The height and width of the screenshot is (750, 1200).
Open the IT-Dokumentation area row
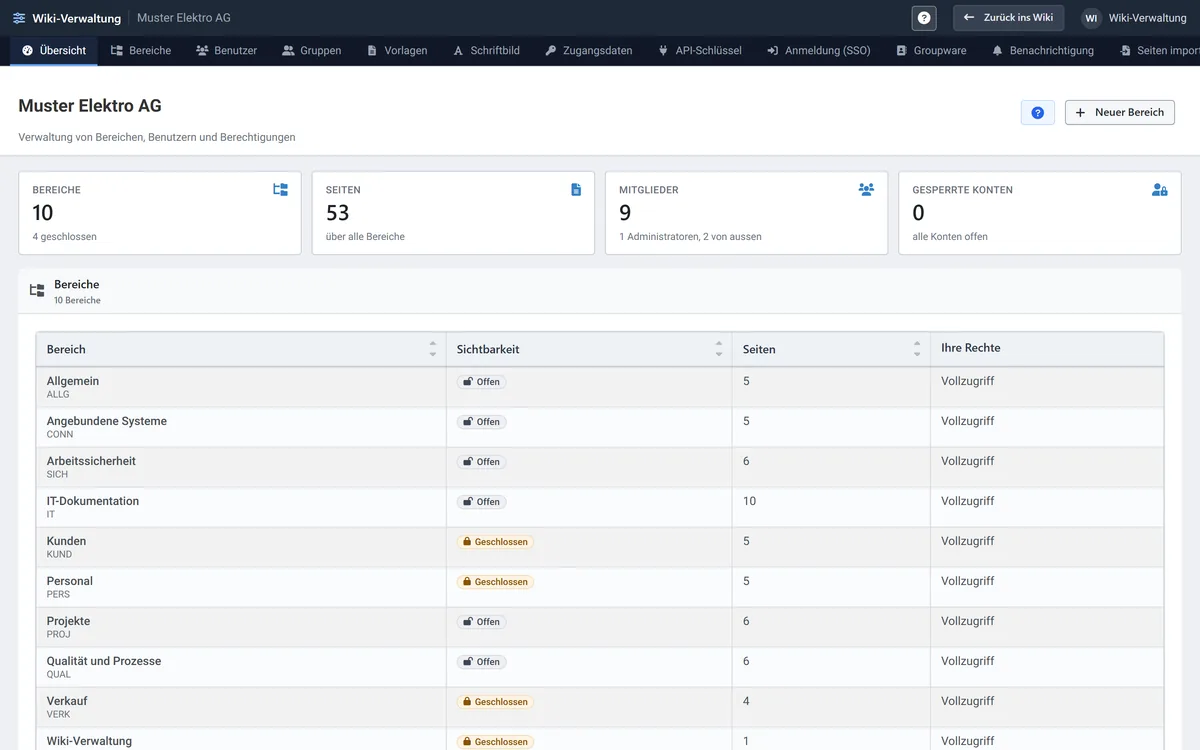600,507
